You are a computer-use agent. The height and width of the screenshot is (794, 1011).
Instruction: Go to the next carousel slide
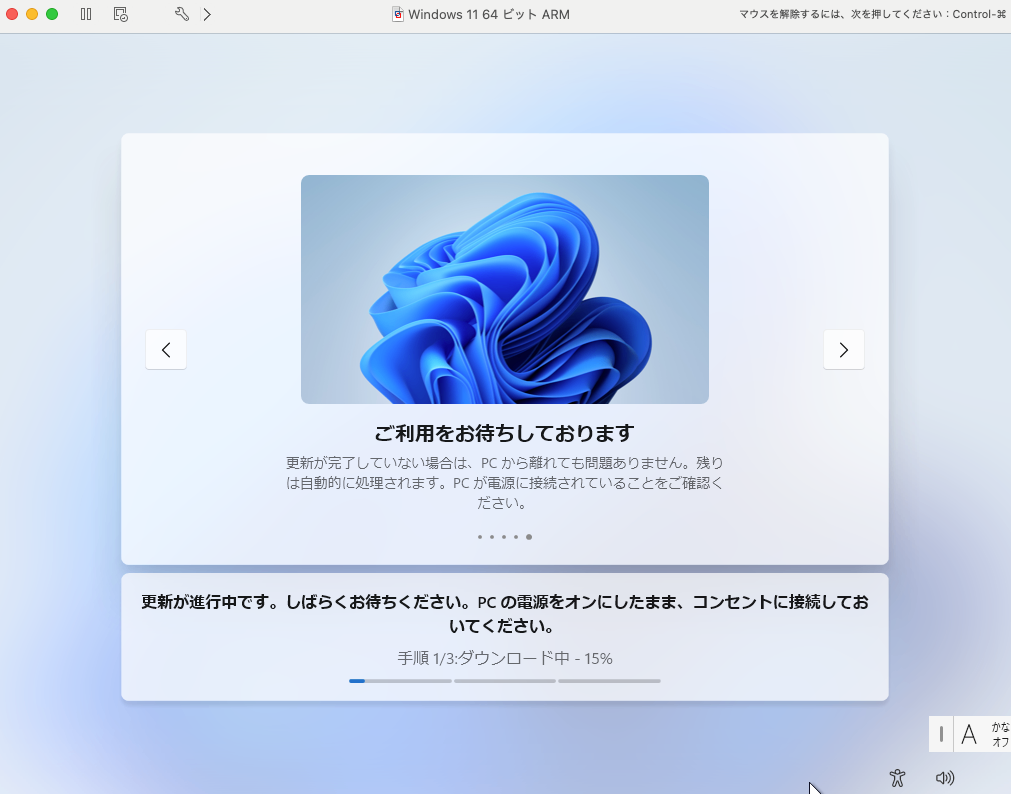click(x=843, y=350)
